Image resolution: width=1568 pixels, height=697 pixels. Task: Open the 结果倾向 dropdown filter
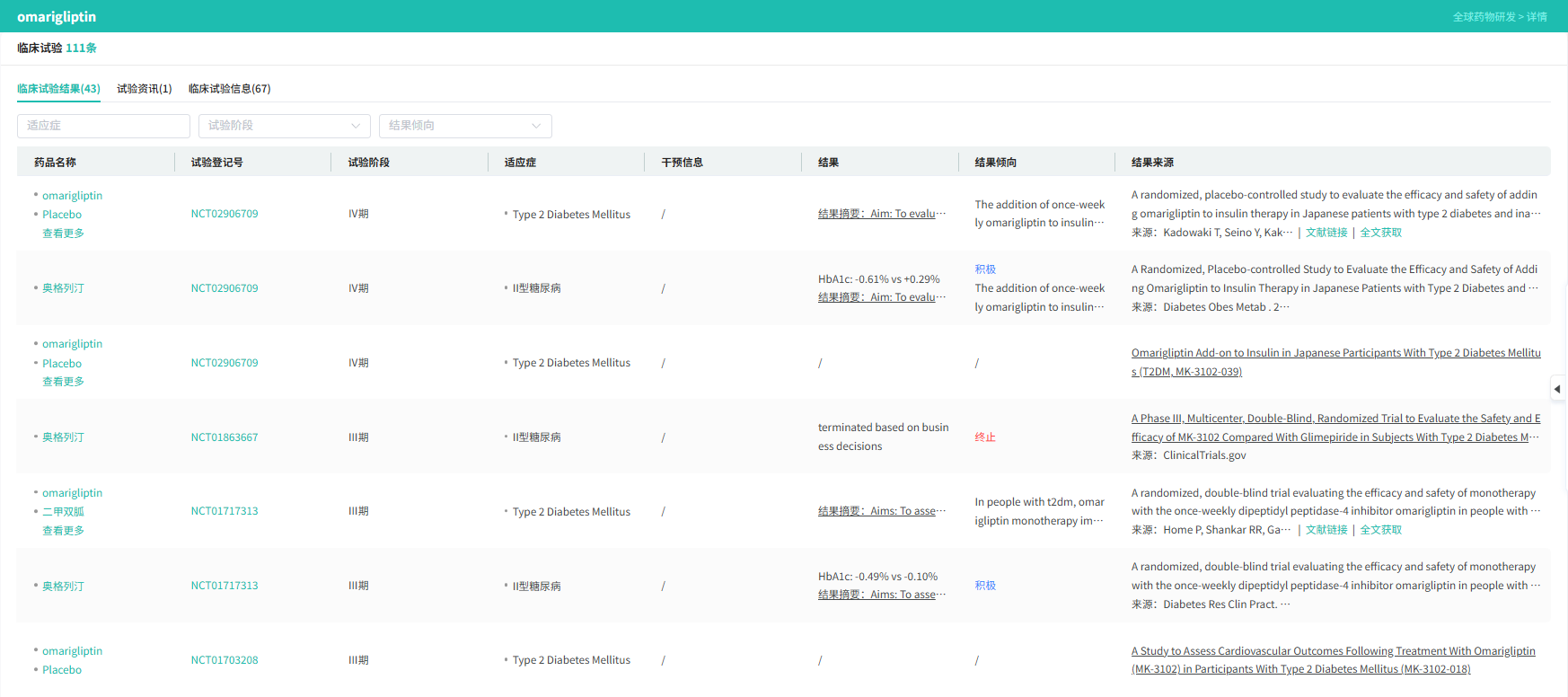(x=464, y=126)
